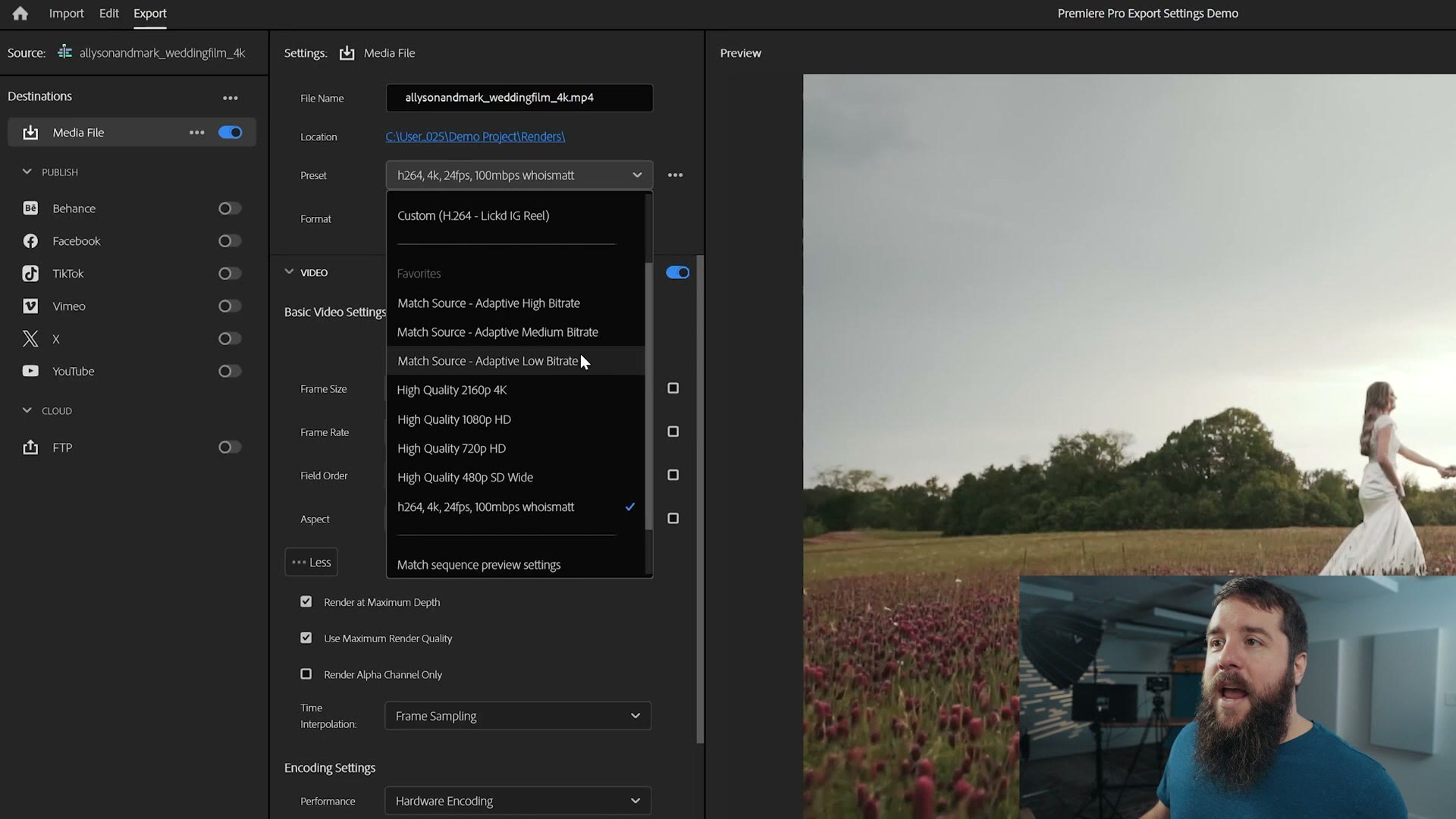Select the Media File destination row
Screen dimensions: 1456x819
point(132,133)
